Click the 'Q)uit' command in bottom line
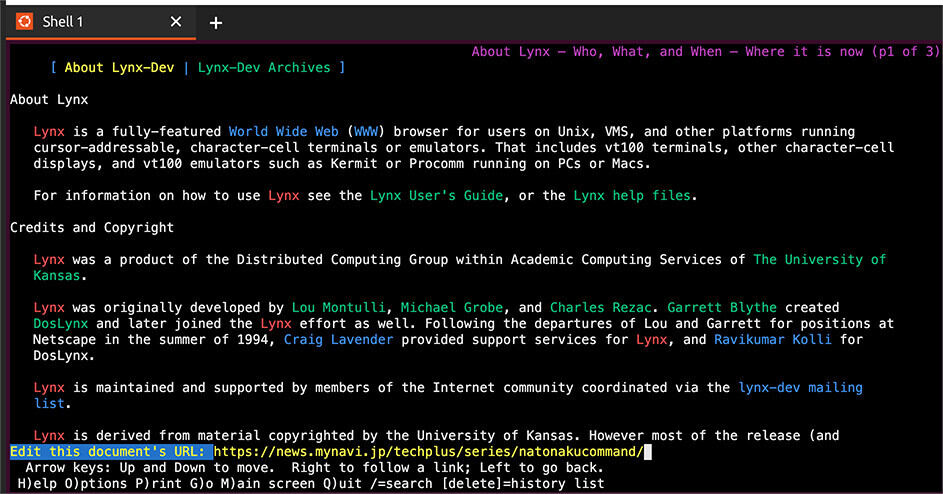Viewport: 943px width, 494px height. tap(342, 483)
